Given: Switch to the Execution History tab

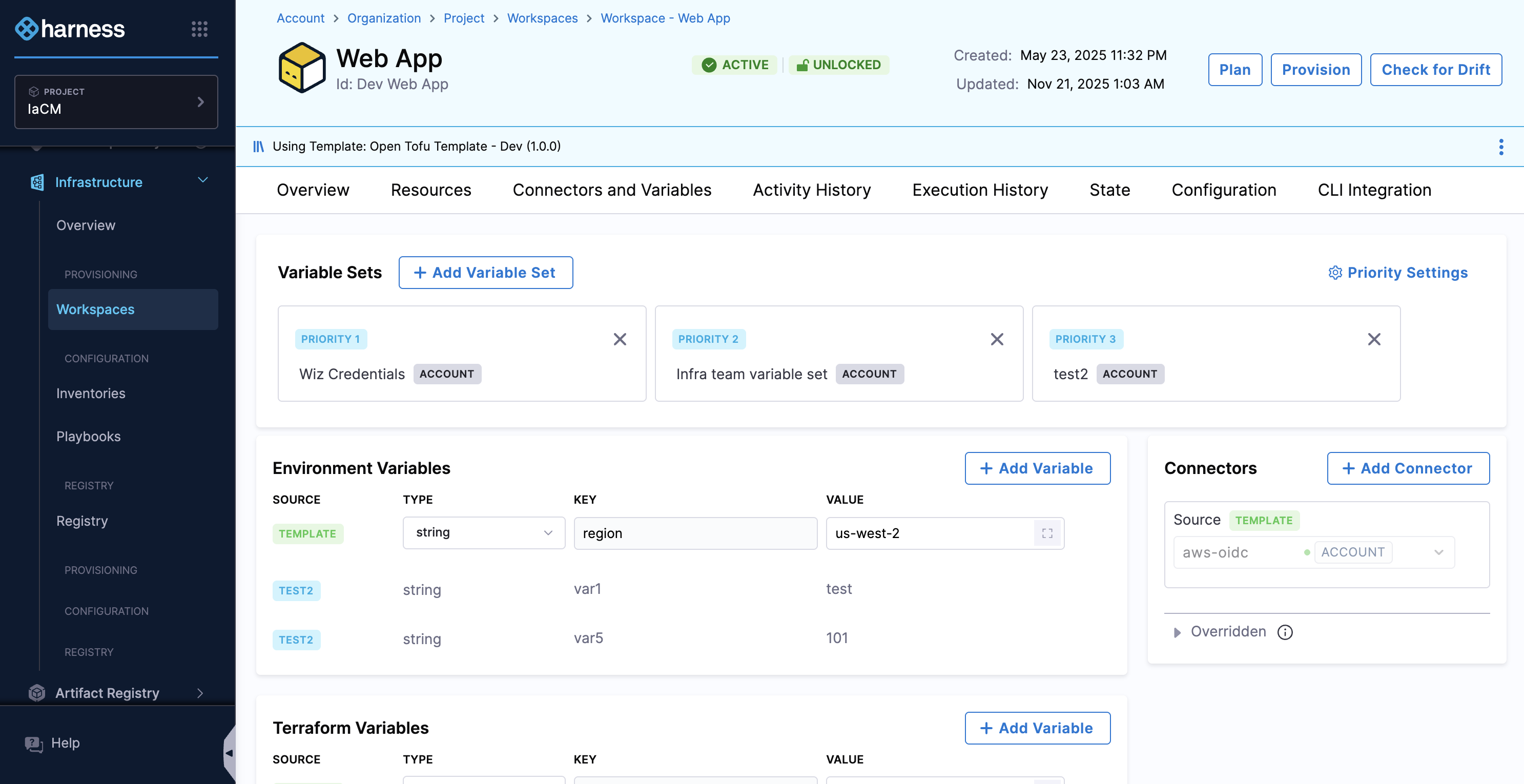Looking at the screenshot, I should click(x=980, y=190).
